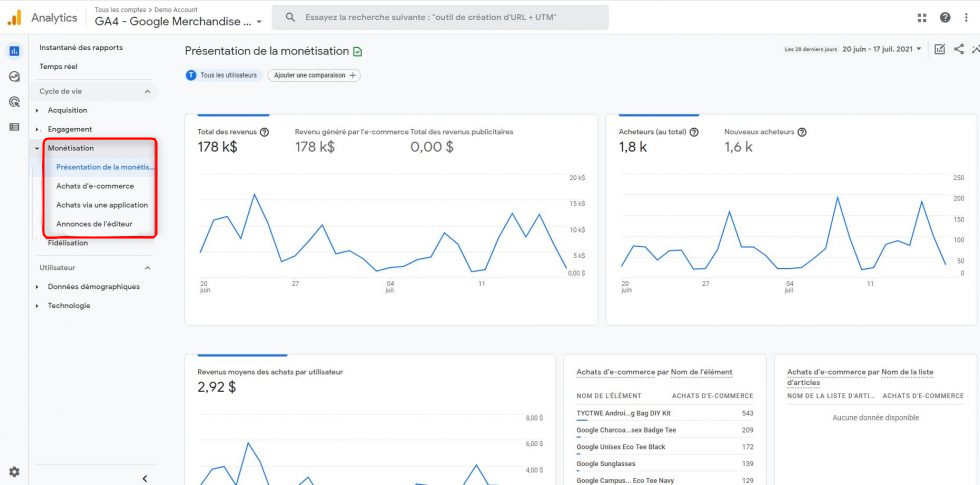Collapse the Monétisation tree item

[38, 149]
